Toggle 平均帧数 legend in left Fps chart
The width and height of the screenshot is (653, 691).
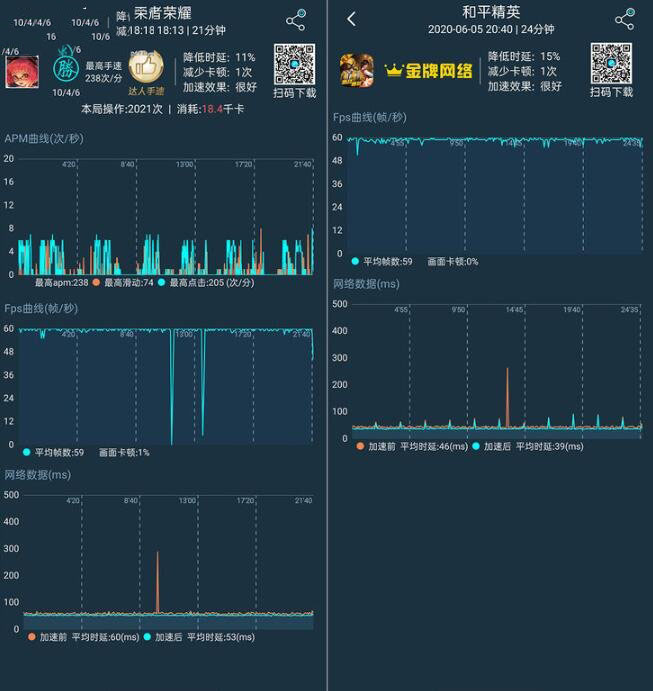59,452
